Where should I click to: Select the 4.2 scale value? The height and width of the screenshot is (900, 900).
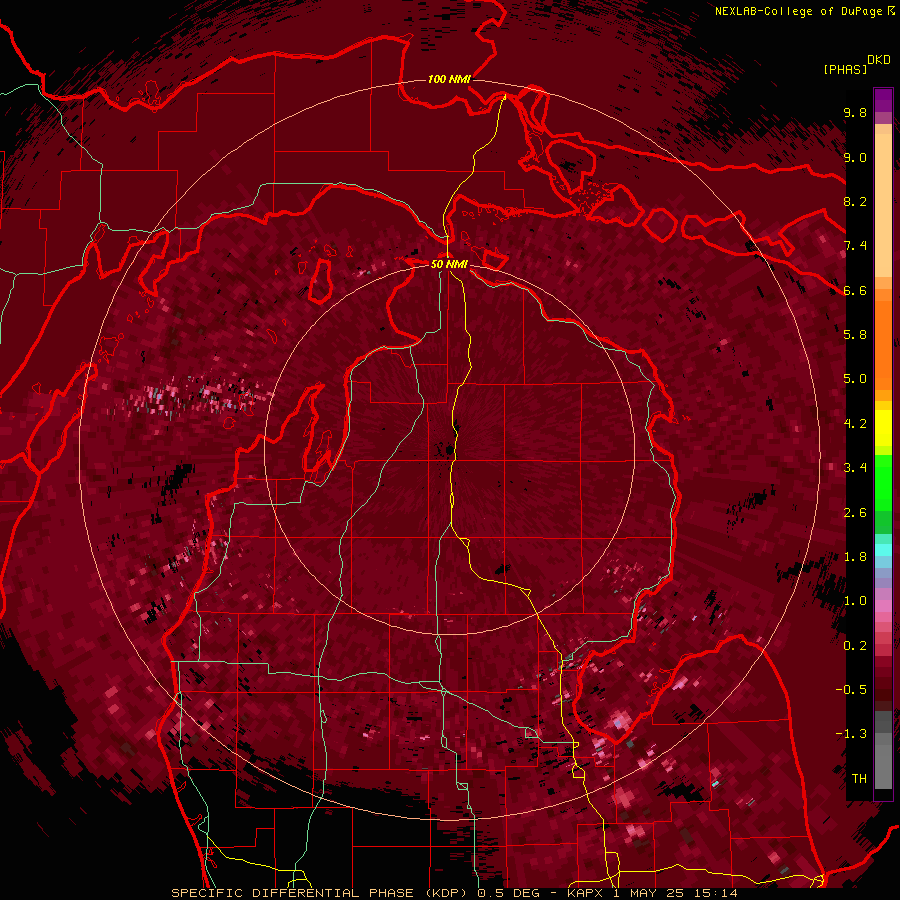coord(855,424)
